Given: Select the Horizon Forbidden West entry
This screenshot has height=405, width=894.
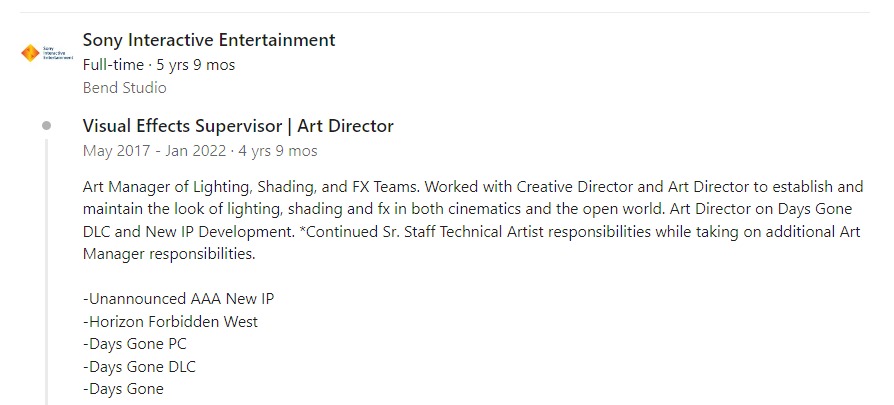Looking at the screenshot, I should pyautogui.click(x=170, y=322).
